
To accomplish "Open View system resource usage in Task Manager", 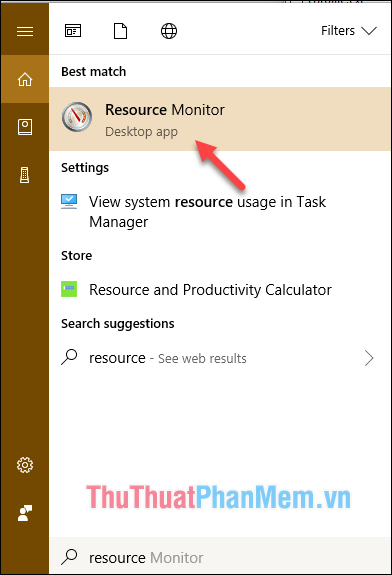I will pos(220,212).
